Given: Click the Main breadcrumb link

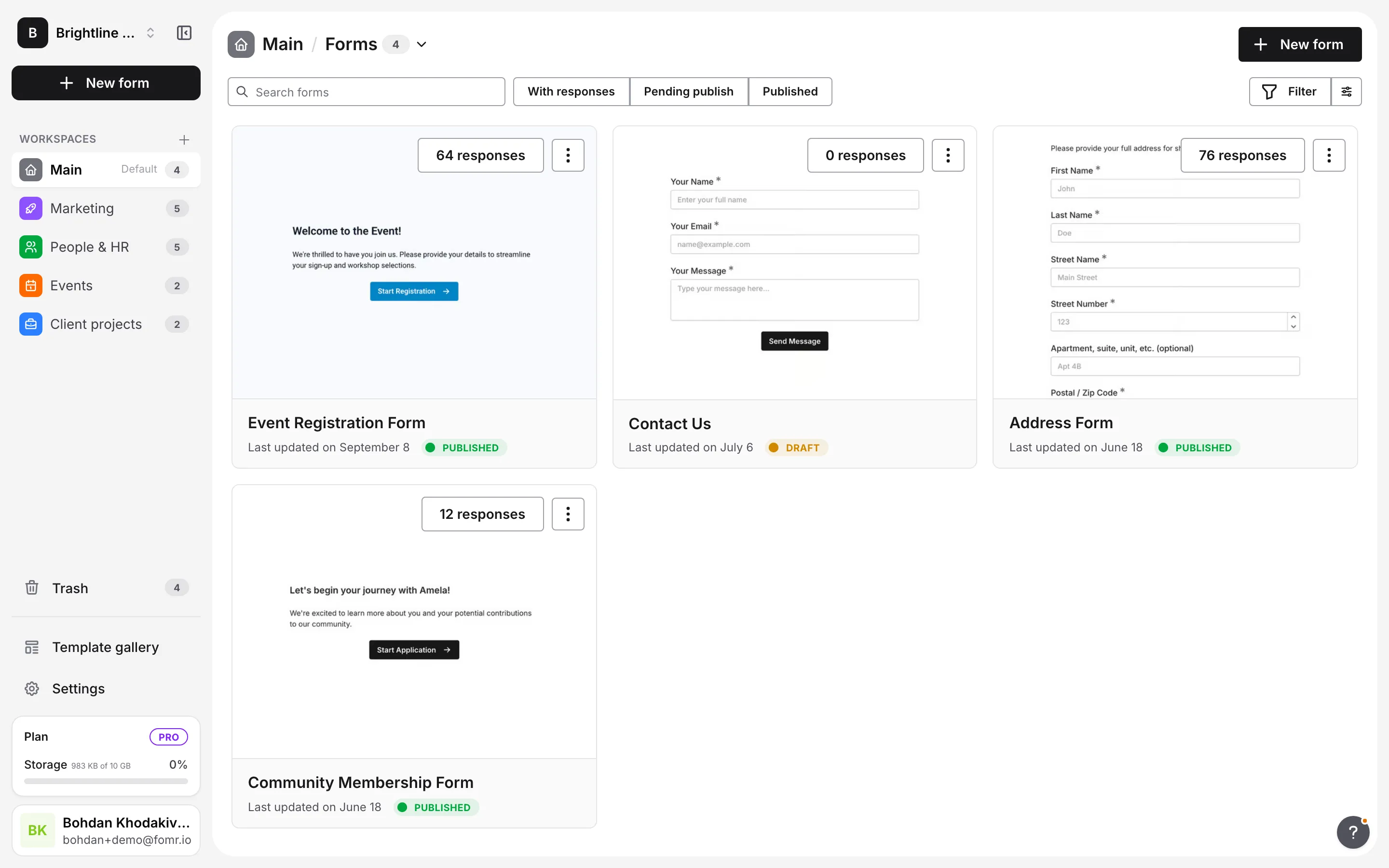Looking at the screenshot, I should coord(283,44).
